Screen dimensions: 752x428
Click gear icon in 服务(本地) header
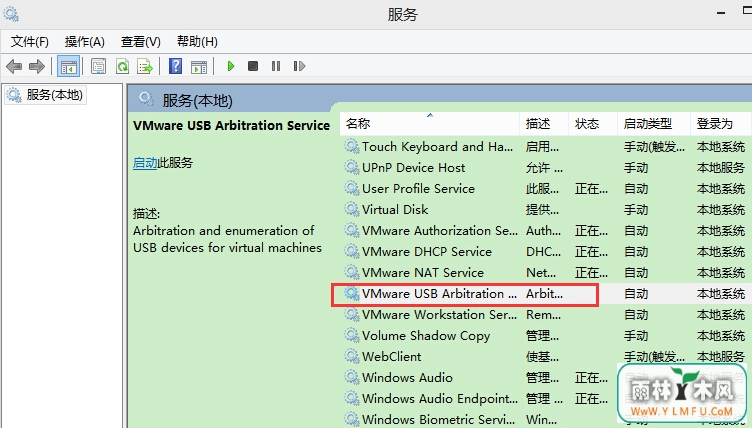tap(146, 99)
